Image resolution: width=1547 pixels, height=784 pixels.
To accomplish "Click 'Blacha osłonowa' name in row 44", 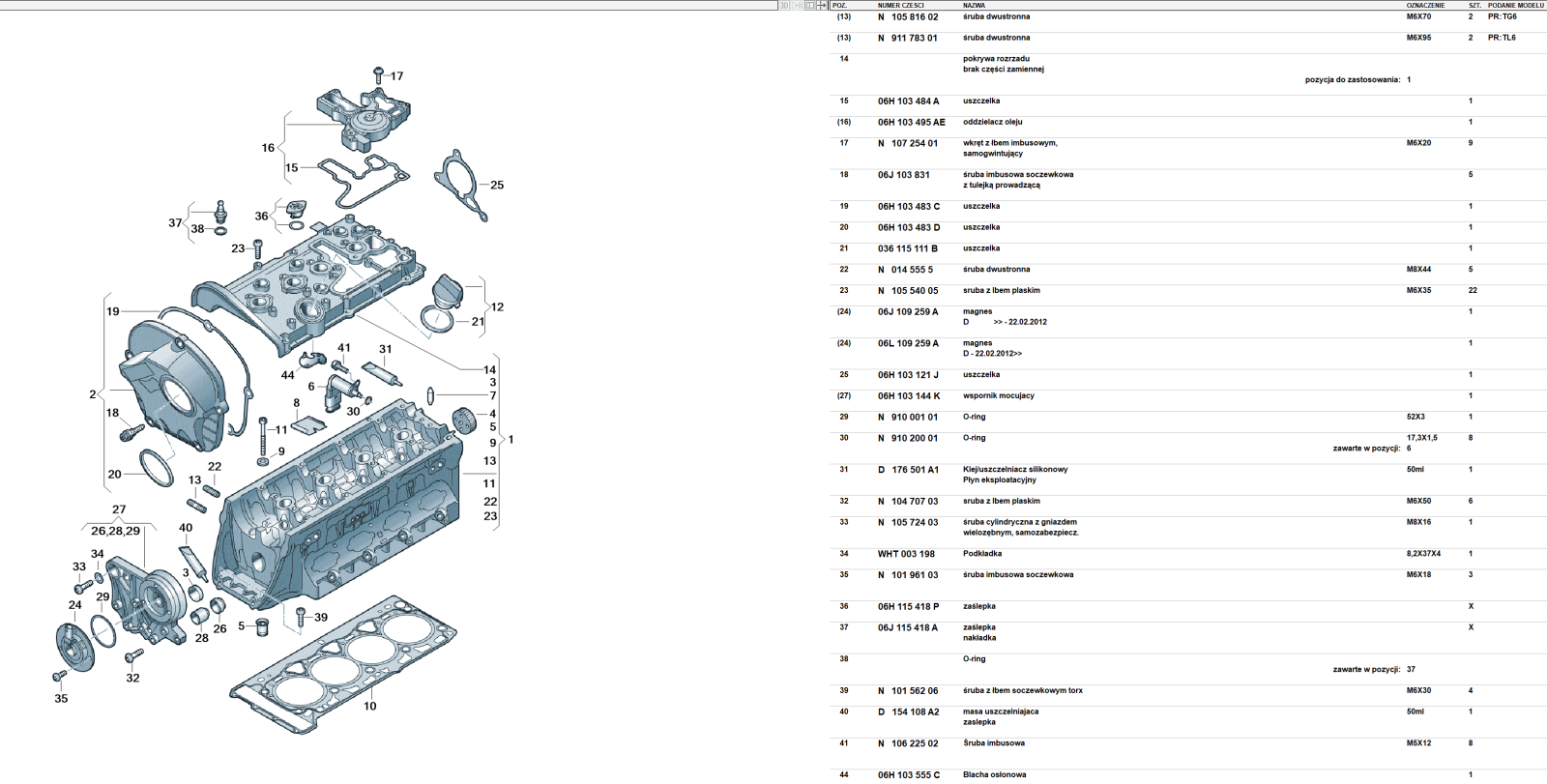I will (994, 775).
